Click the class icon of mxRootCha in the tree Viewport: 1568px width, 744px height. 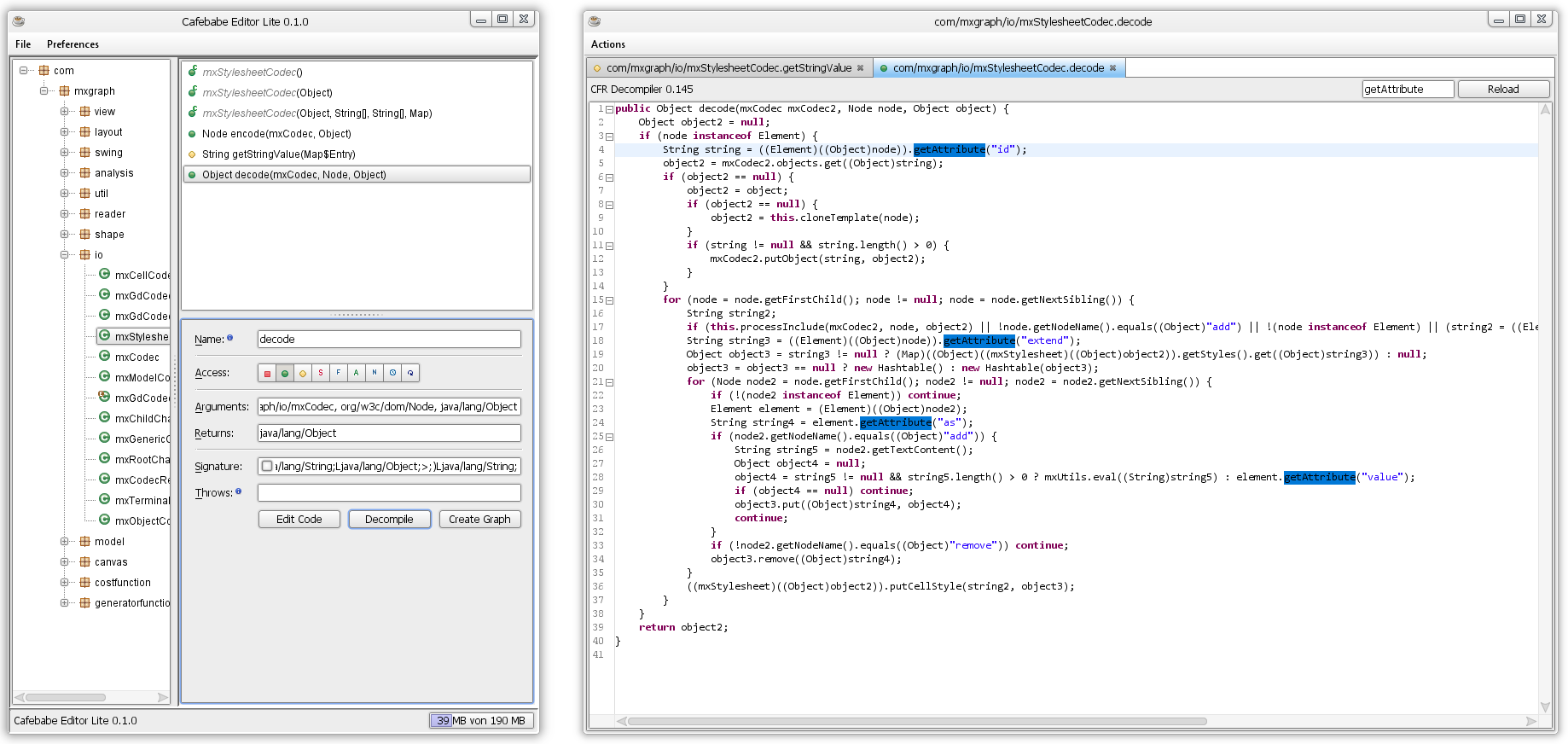[x=104, y=459]
